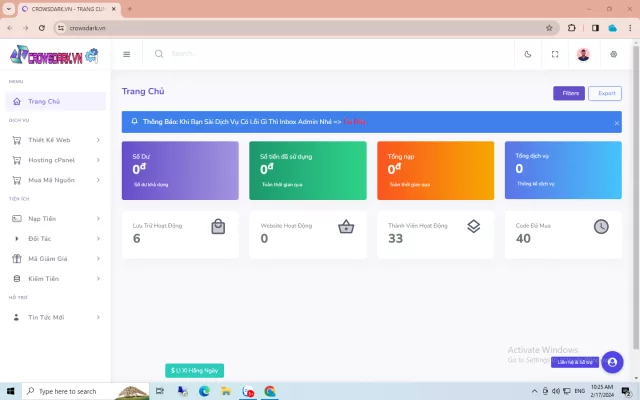Click shopping bag icon in Lưu Trữ card
The height and width of the screenshot is (400, 640).
coord(218,227)
